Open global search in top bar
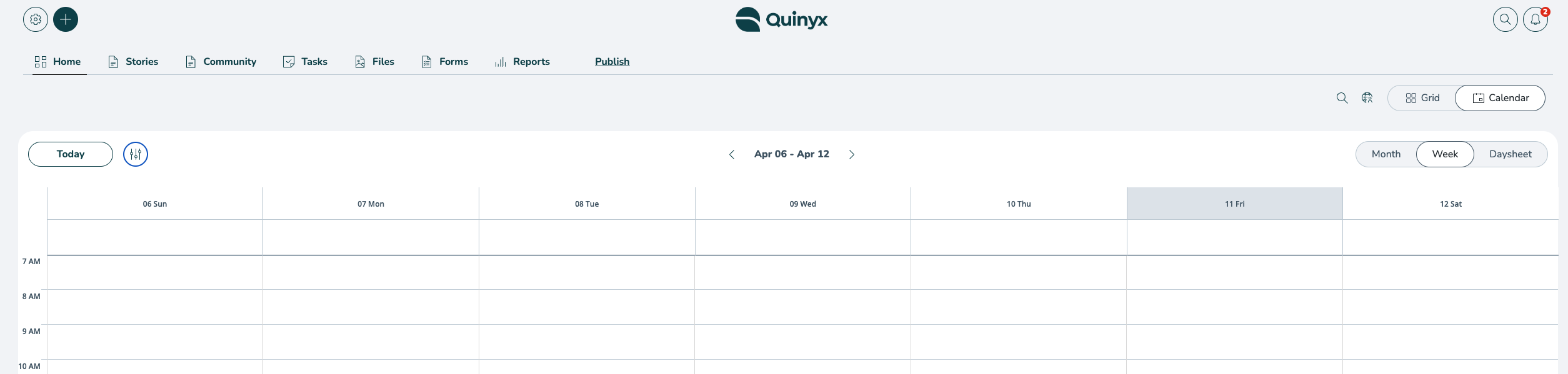This screenshot has height=374, width=1568. [x=1505, y=19]
